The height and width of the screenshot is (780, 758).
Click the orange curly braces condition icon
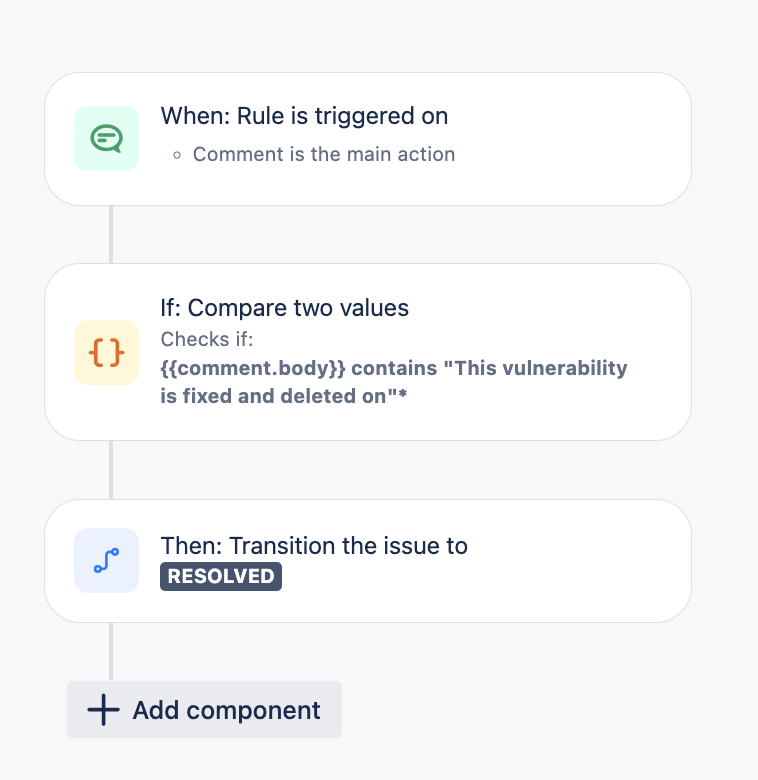pyautogui.click(x=106, y=352)
